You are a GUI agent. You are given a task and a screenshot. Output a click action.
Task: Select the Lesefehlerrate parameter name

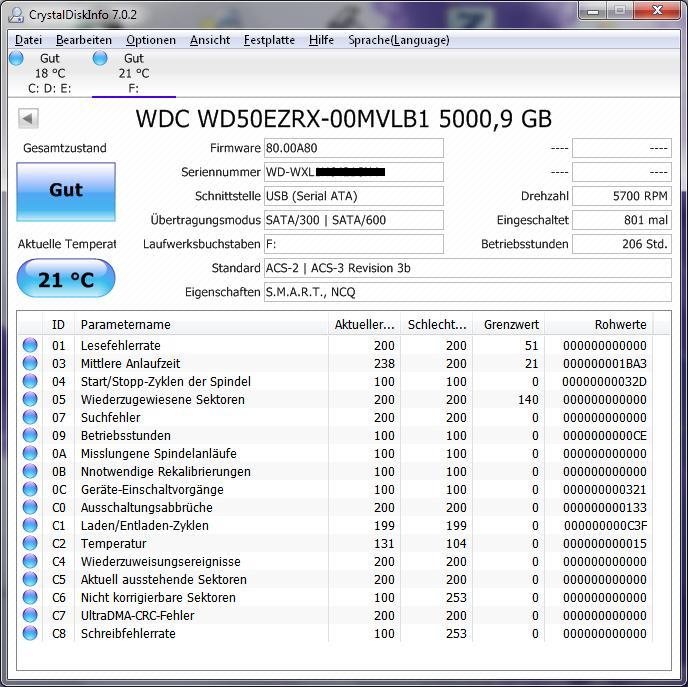pyautogui.click(x=121, y=346)
